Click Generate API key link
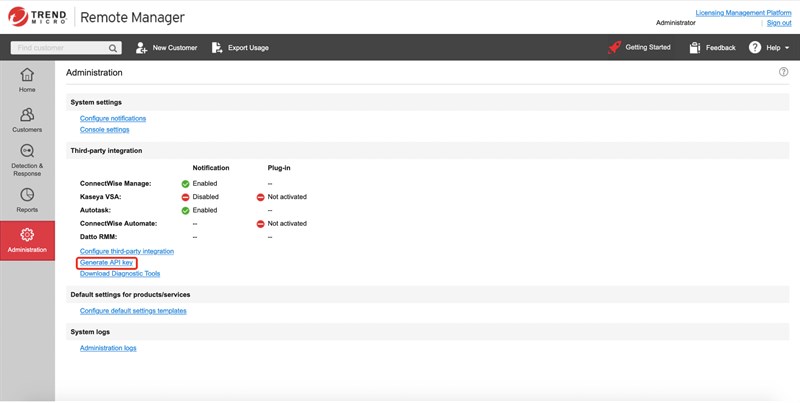The height and width of the screenshot is (403, 800). coord(106,262)
